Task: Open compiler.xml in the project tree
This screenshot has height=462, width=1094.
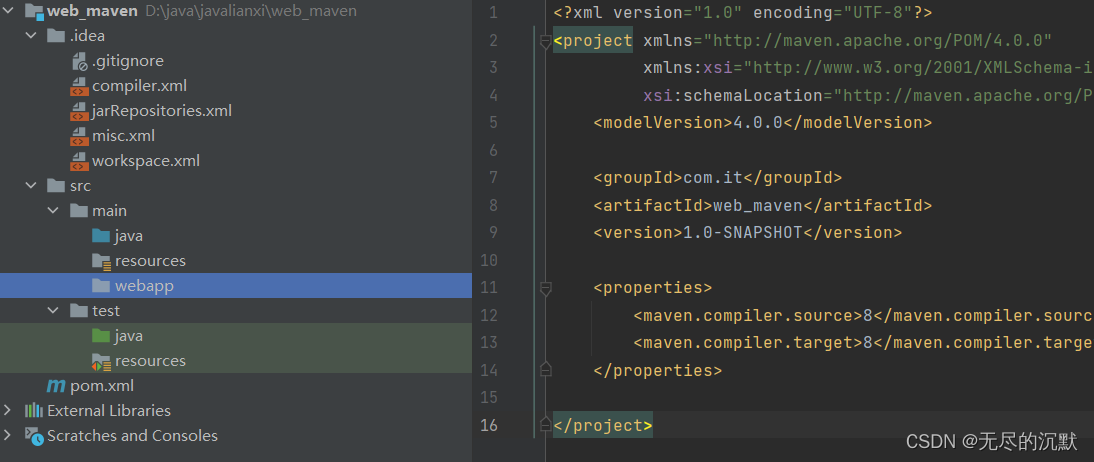Action: point(140,87)
